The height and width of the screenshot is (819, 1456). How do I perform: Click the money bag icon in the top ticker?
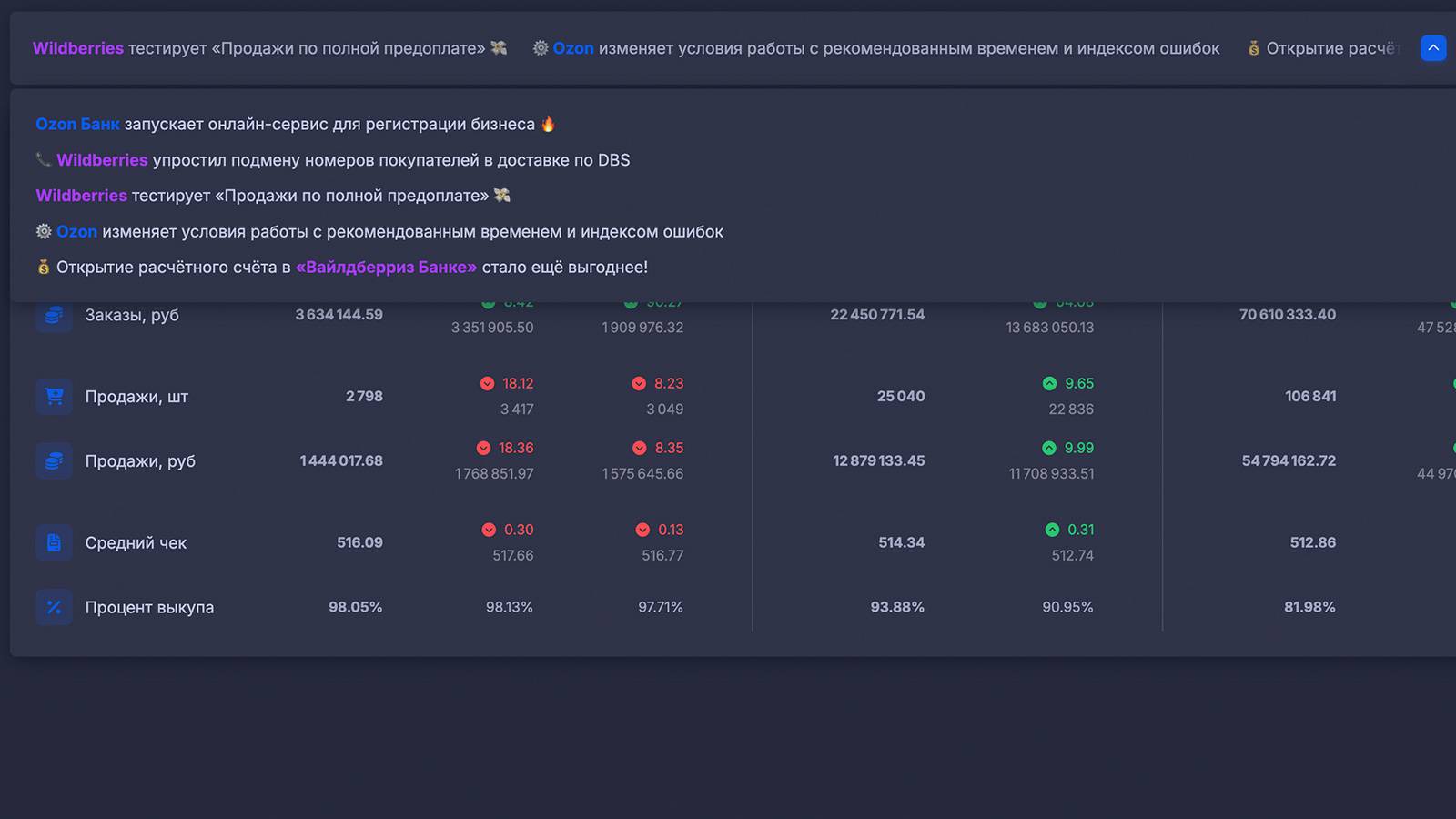1254,48
